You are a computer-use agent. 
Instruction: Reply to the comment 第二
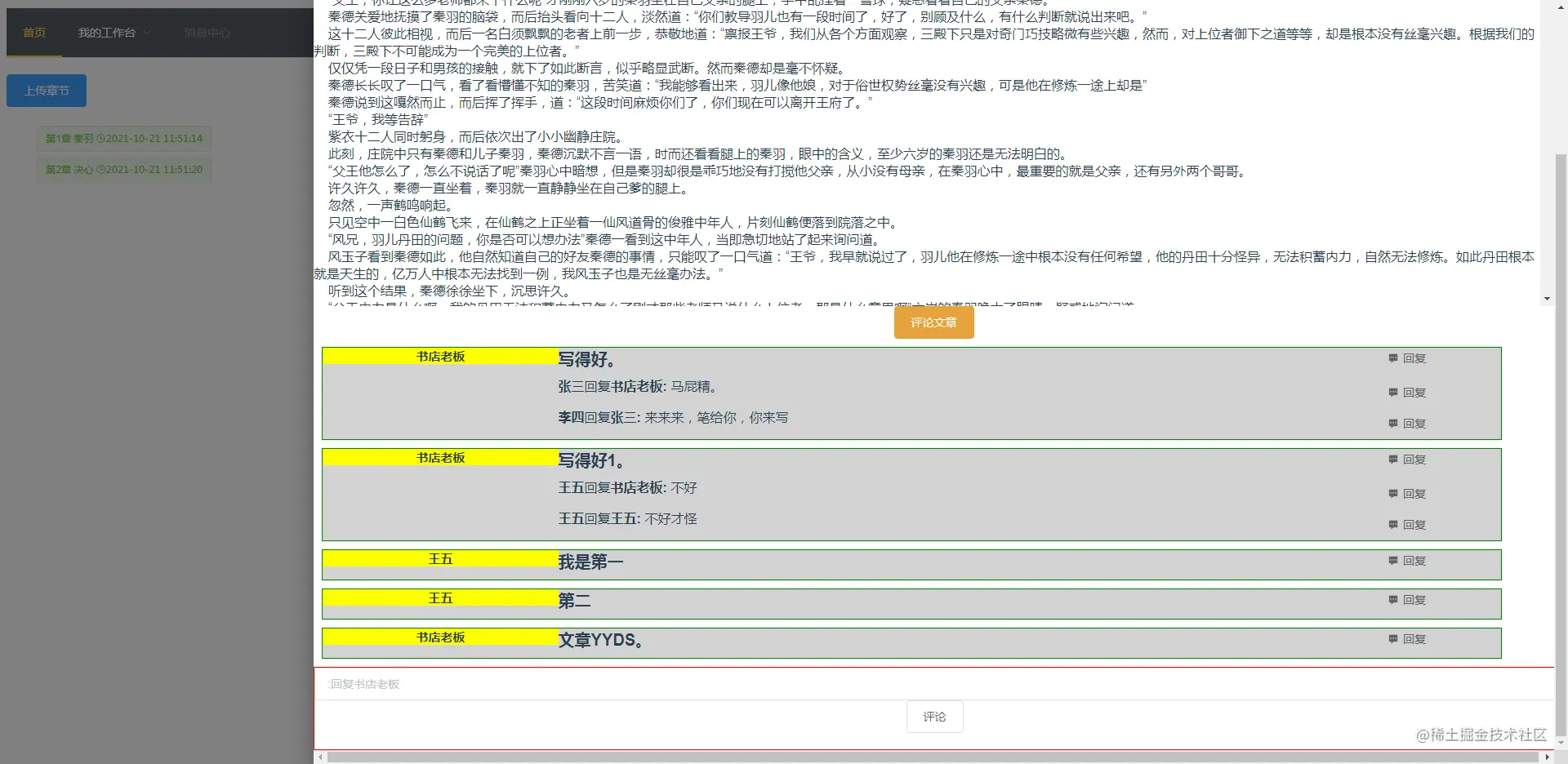[x=1407, y=600]
